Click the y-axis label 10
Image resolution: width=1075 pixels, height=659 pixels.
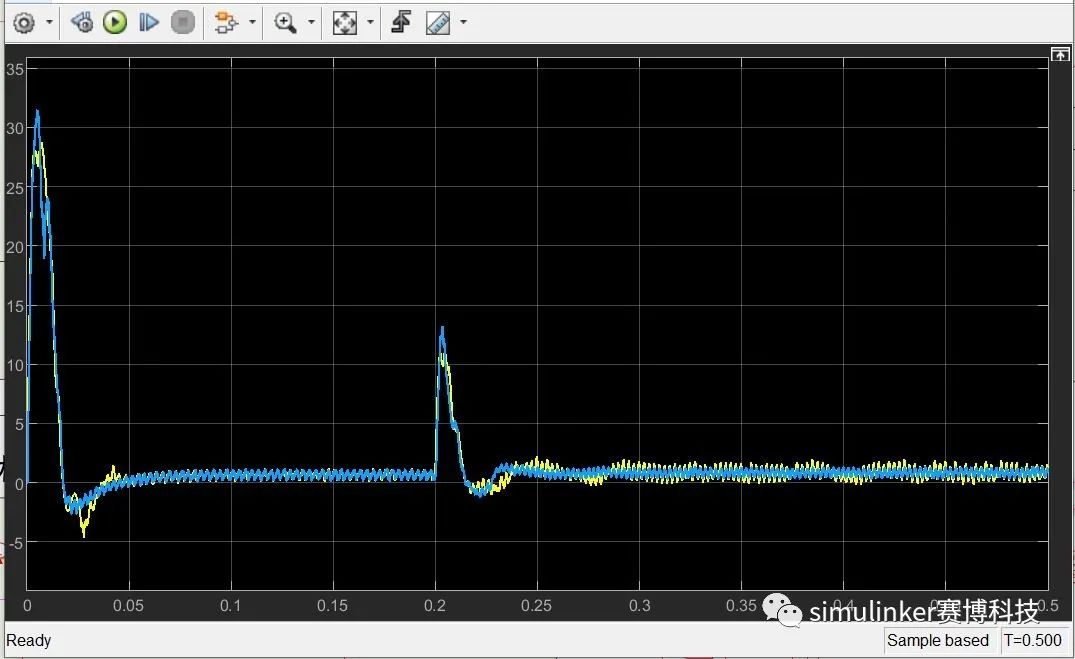(x=15, y=365)
